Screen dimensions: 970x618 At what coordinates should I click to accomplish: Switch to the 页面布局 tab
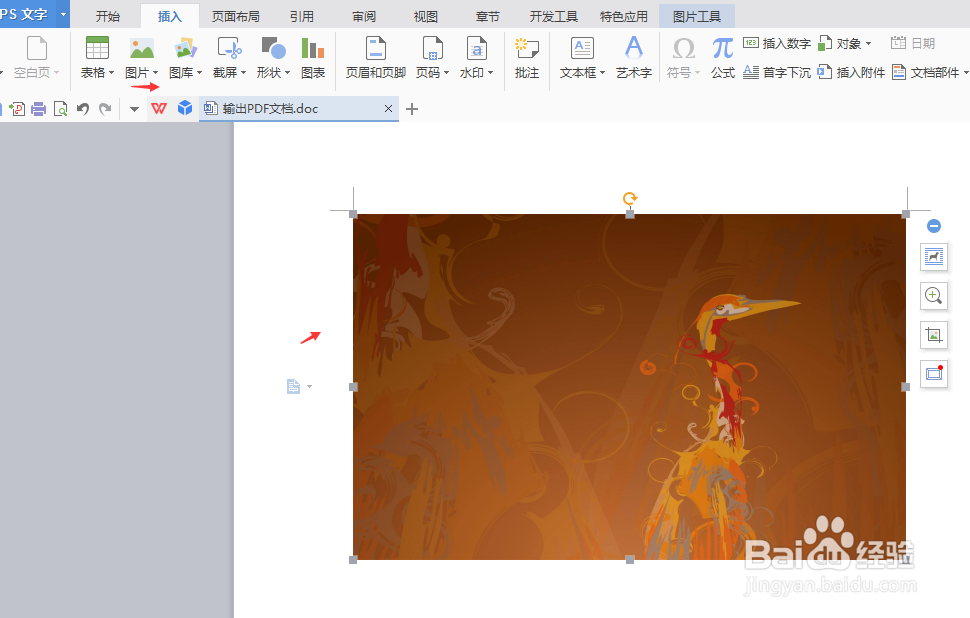coord(236,16)
